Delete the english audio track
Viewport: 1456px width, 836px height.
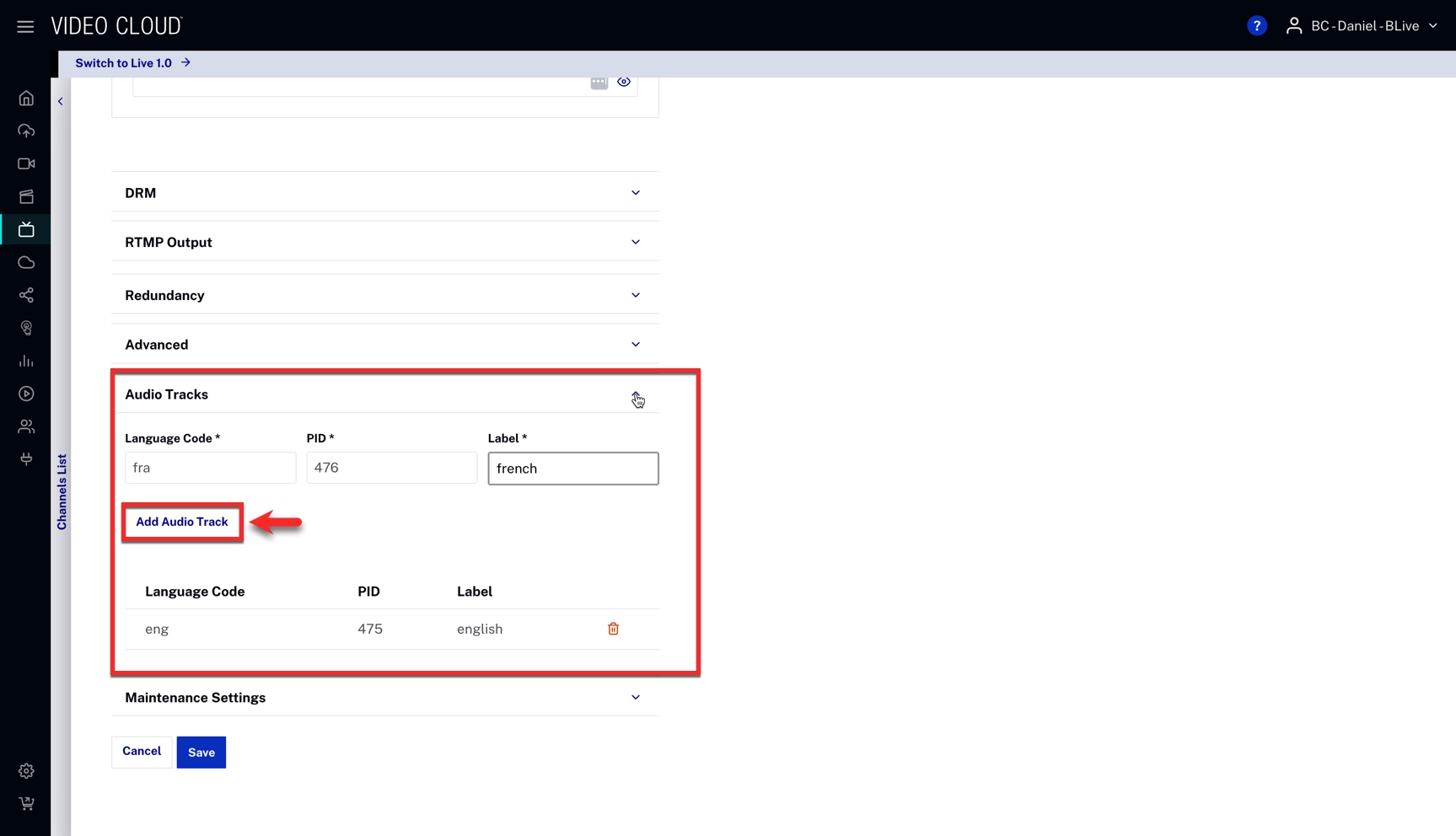coord(613,629)
